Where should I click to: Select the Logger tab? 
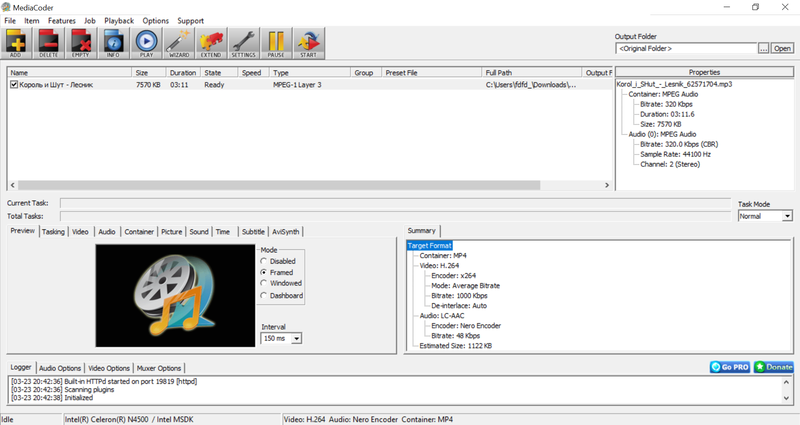click(x=21, y=367)
